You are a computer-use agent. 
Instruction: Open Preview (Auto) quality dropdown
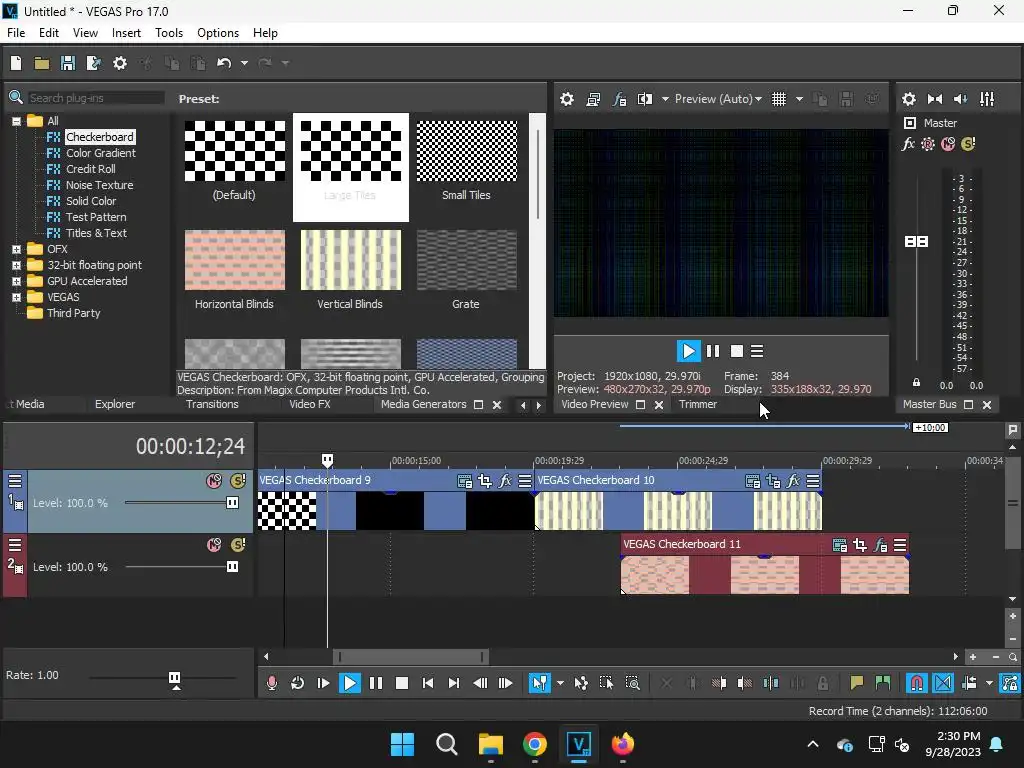[x=718, y=99]
